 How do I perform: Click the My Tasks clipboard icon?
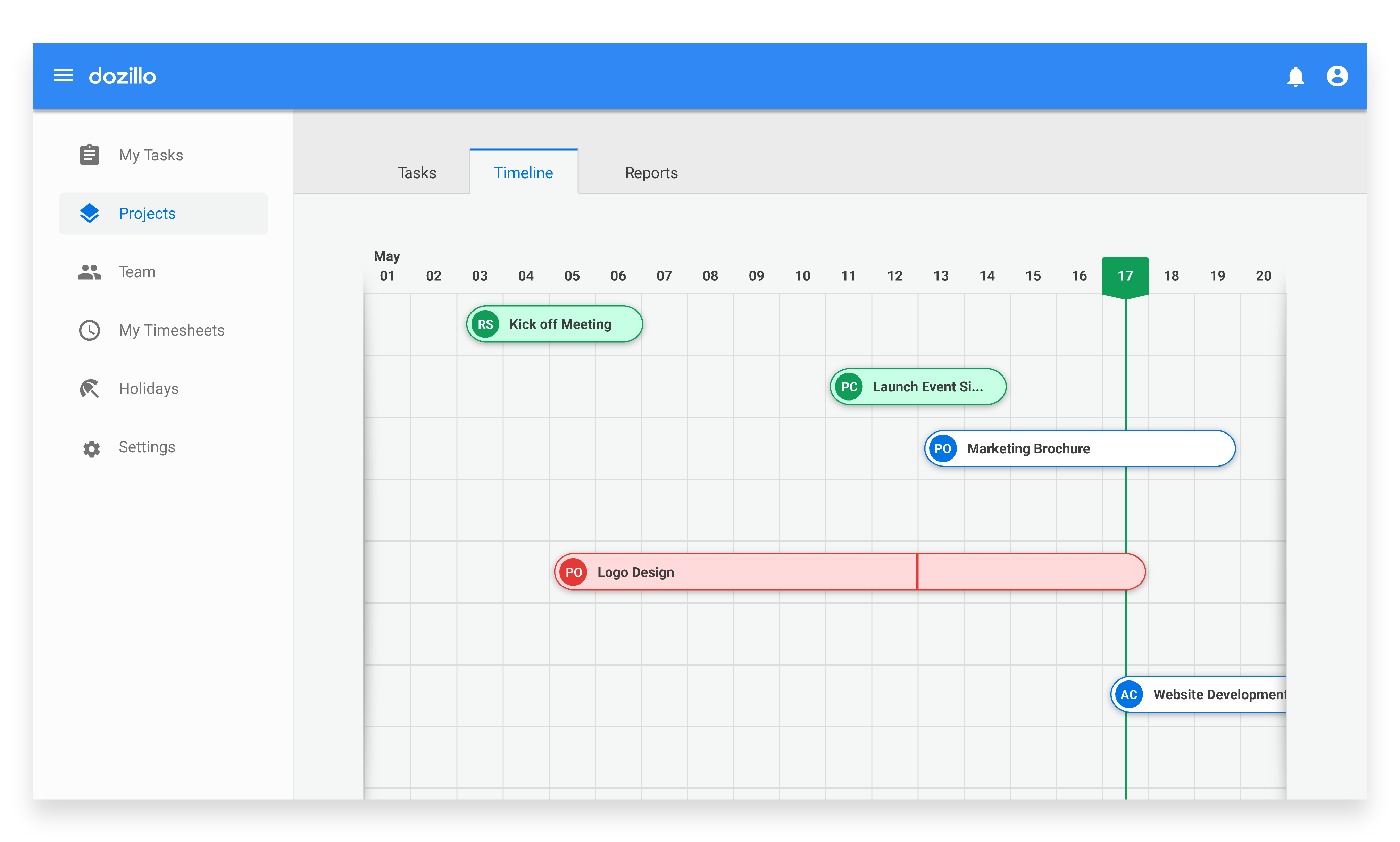pyautogui.click(x=90, y=155)
